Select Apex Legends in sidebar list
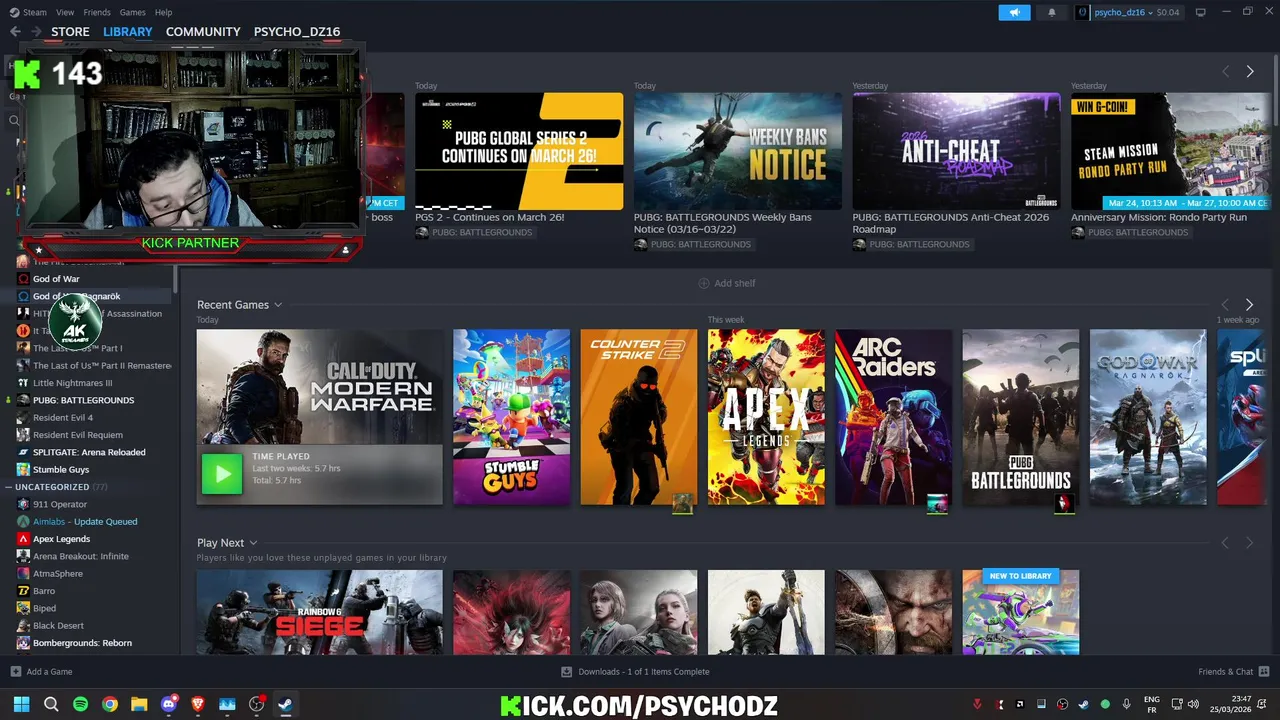The width and height of the screenshot is (1280, 720). tap(61, 539)
